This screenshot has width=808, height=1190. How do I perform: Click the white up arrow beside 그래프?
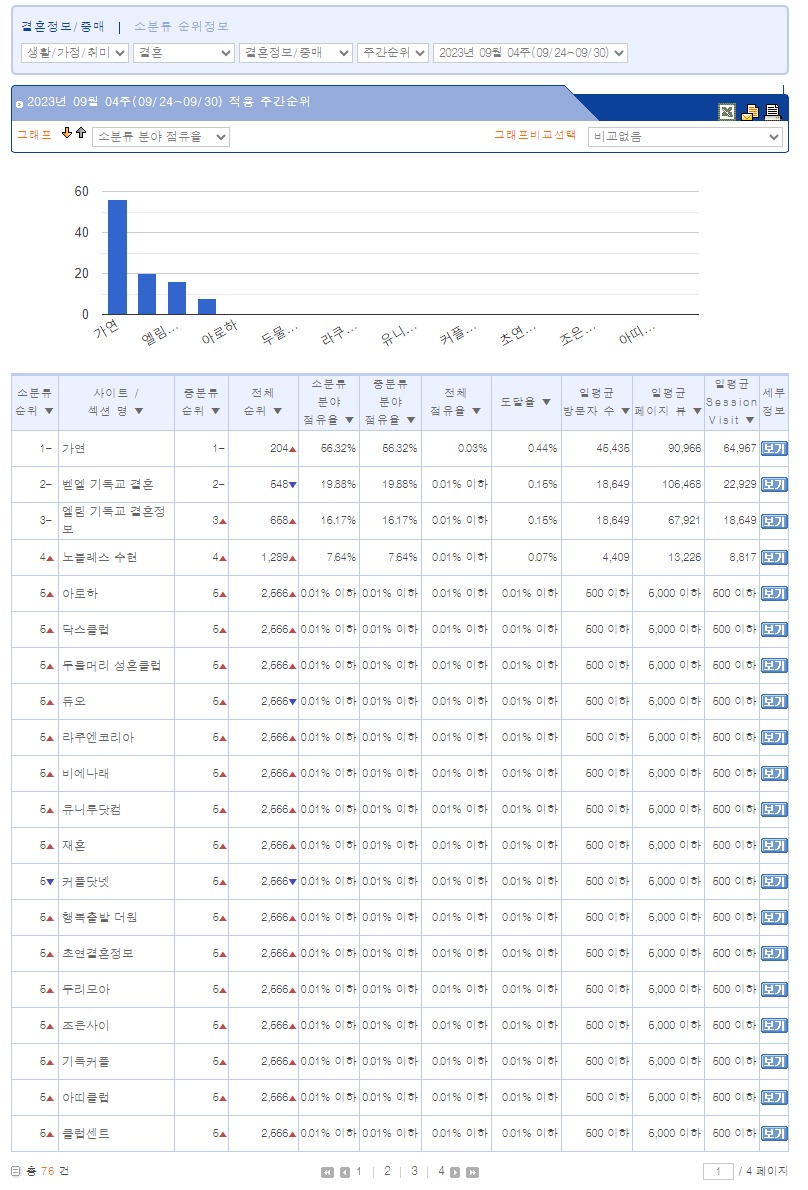[81, 134]
